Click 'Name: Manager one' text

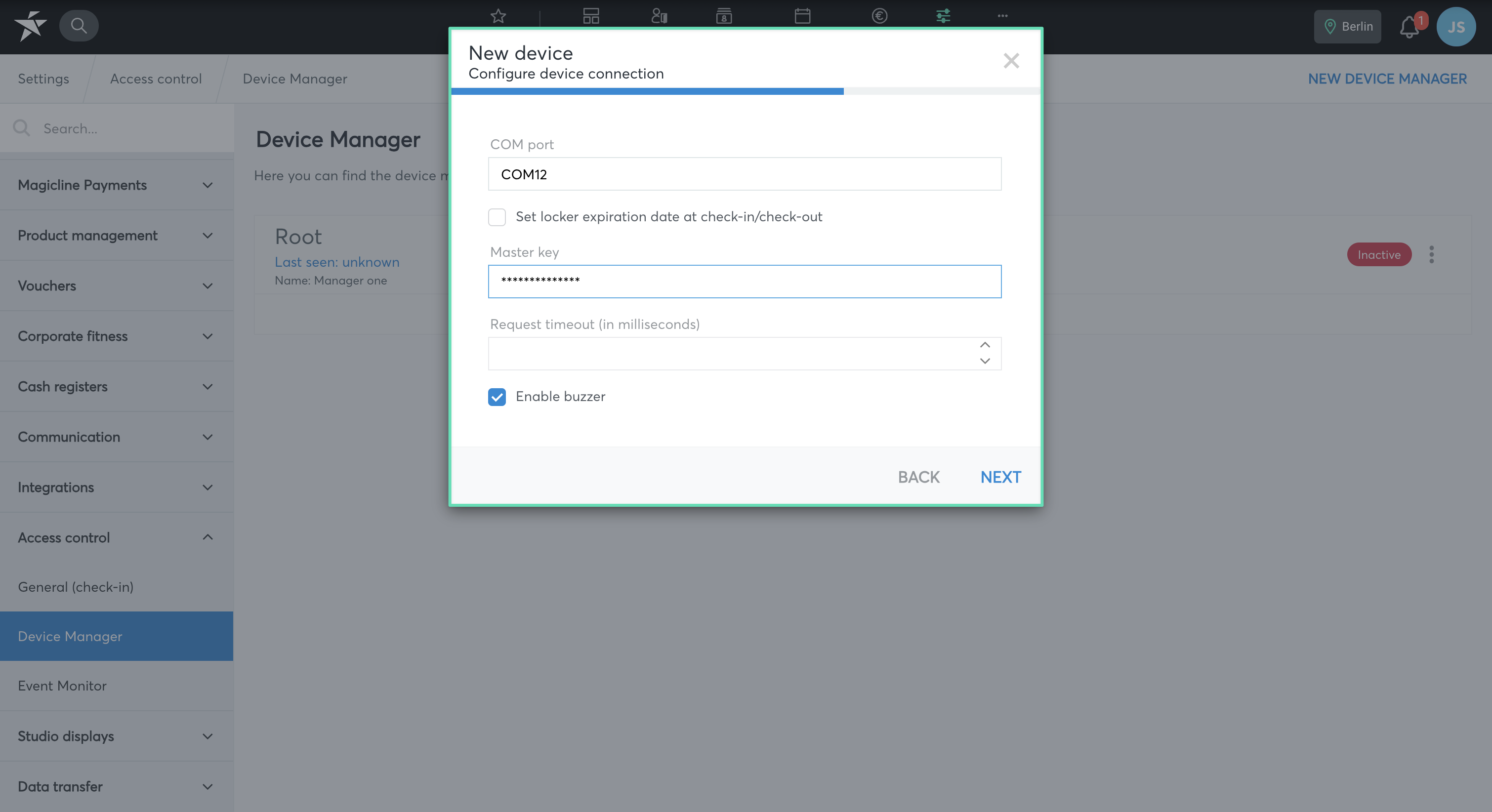pyautogui.click(x=331, y=281)
